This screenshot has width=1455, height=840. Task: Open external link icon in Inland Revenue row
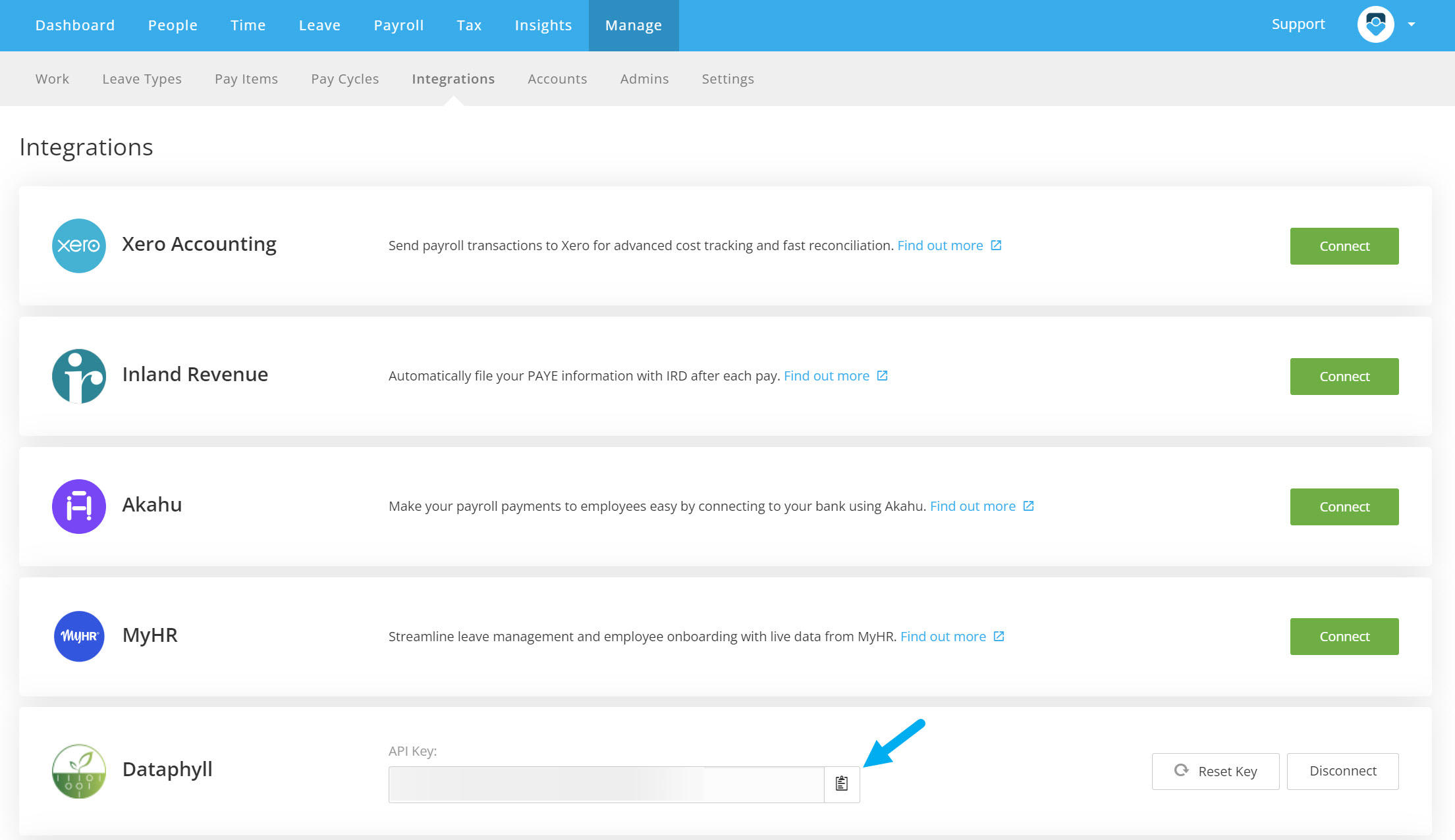coord(882,376)
